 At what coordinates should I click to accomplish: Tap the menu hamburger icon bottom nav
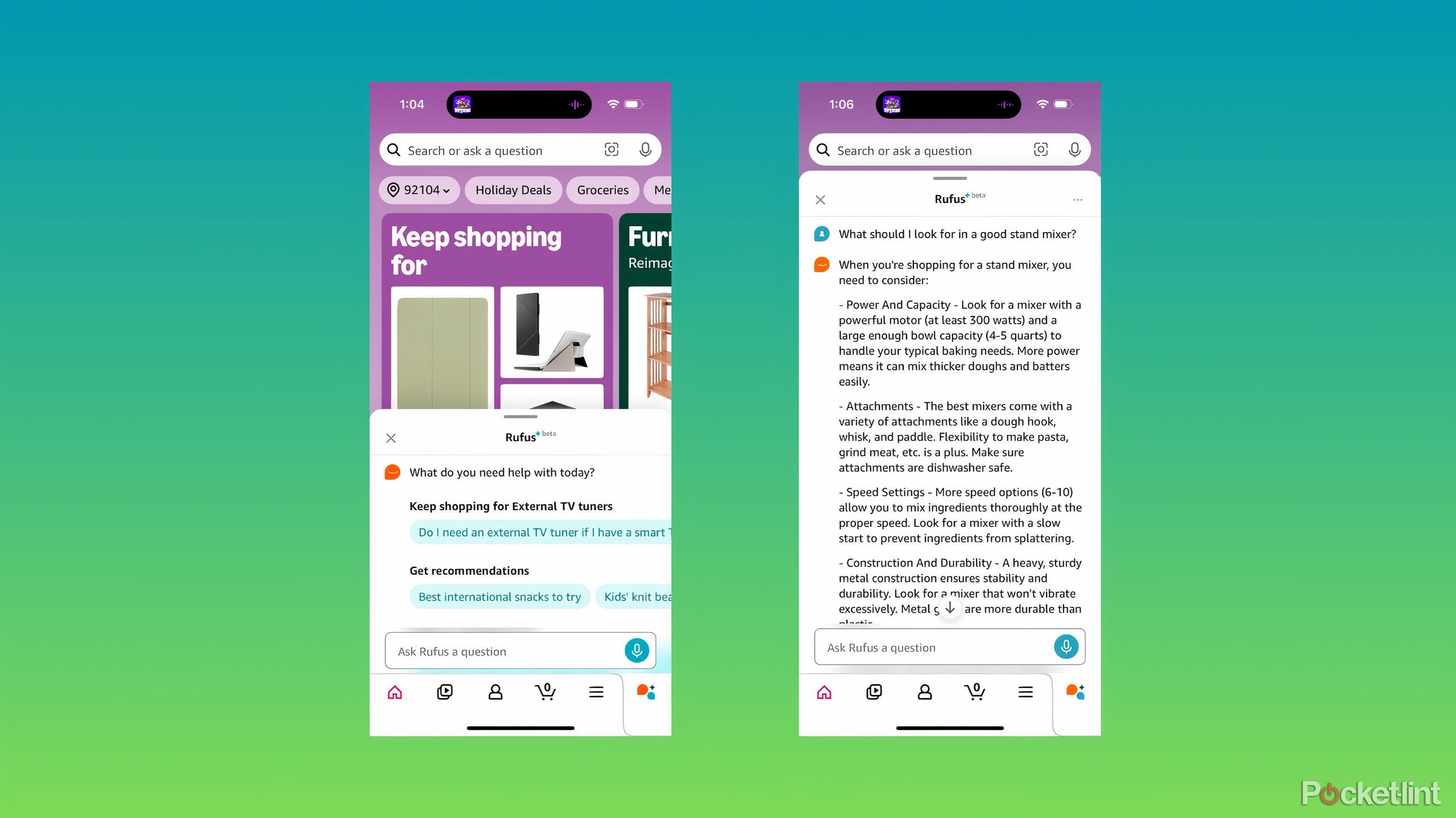[x=596, y=691]
